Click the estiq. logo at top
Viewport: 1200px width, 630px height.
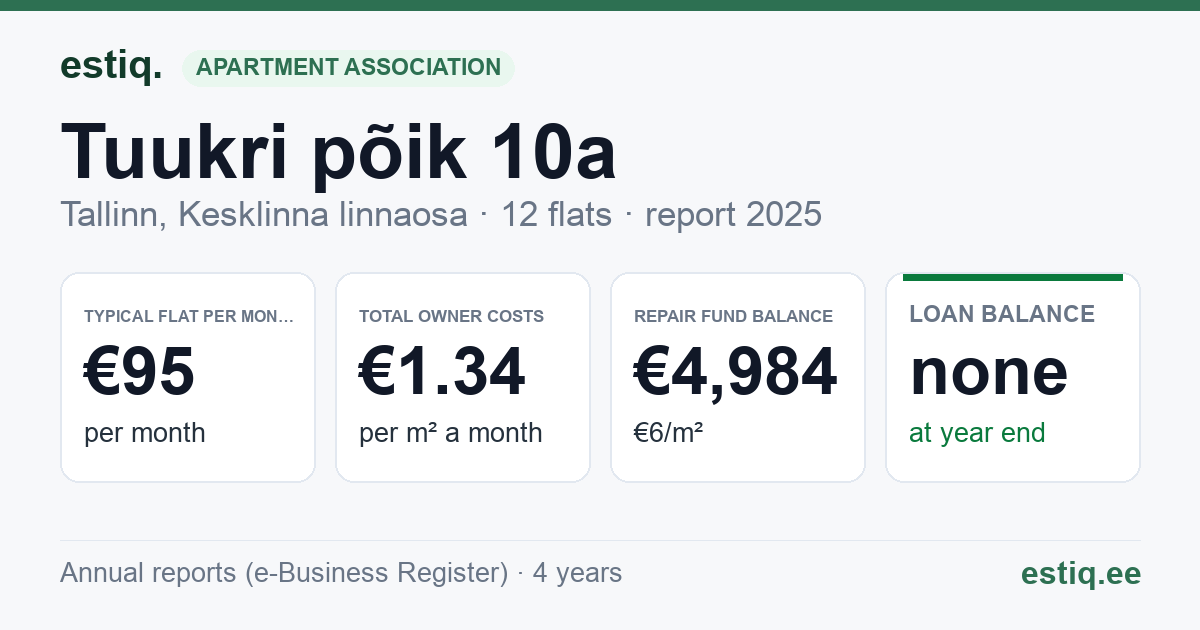[x=111, y=66]
